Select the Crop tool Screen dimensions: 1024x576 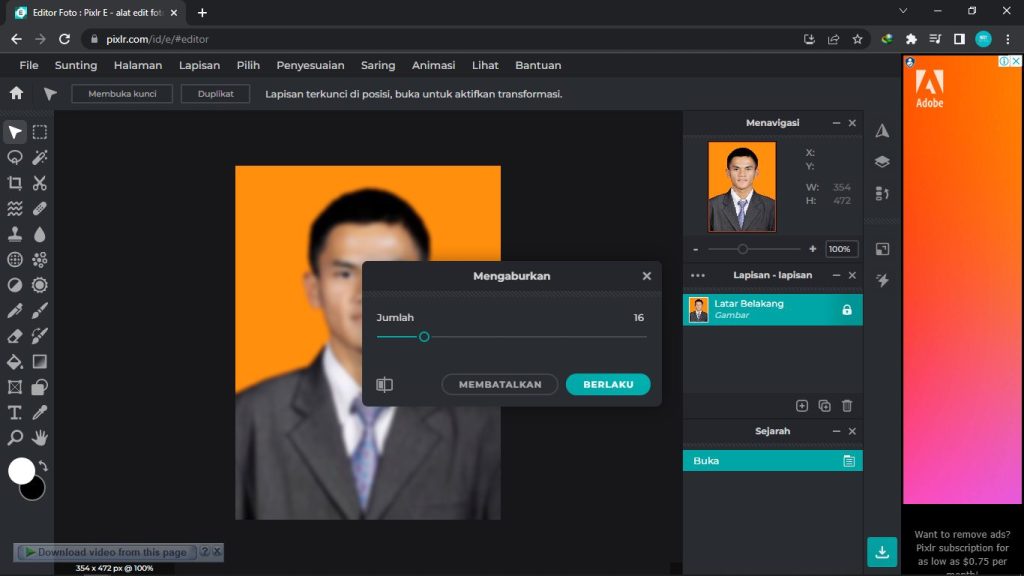coord(14,183)
